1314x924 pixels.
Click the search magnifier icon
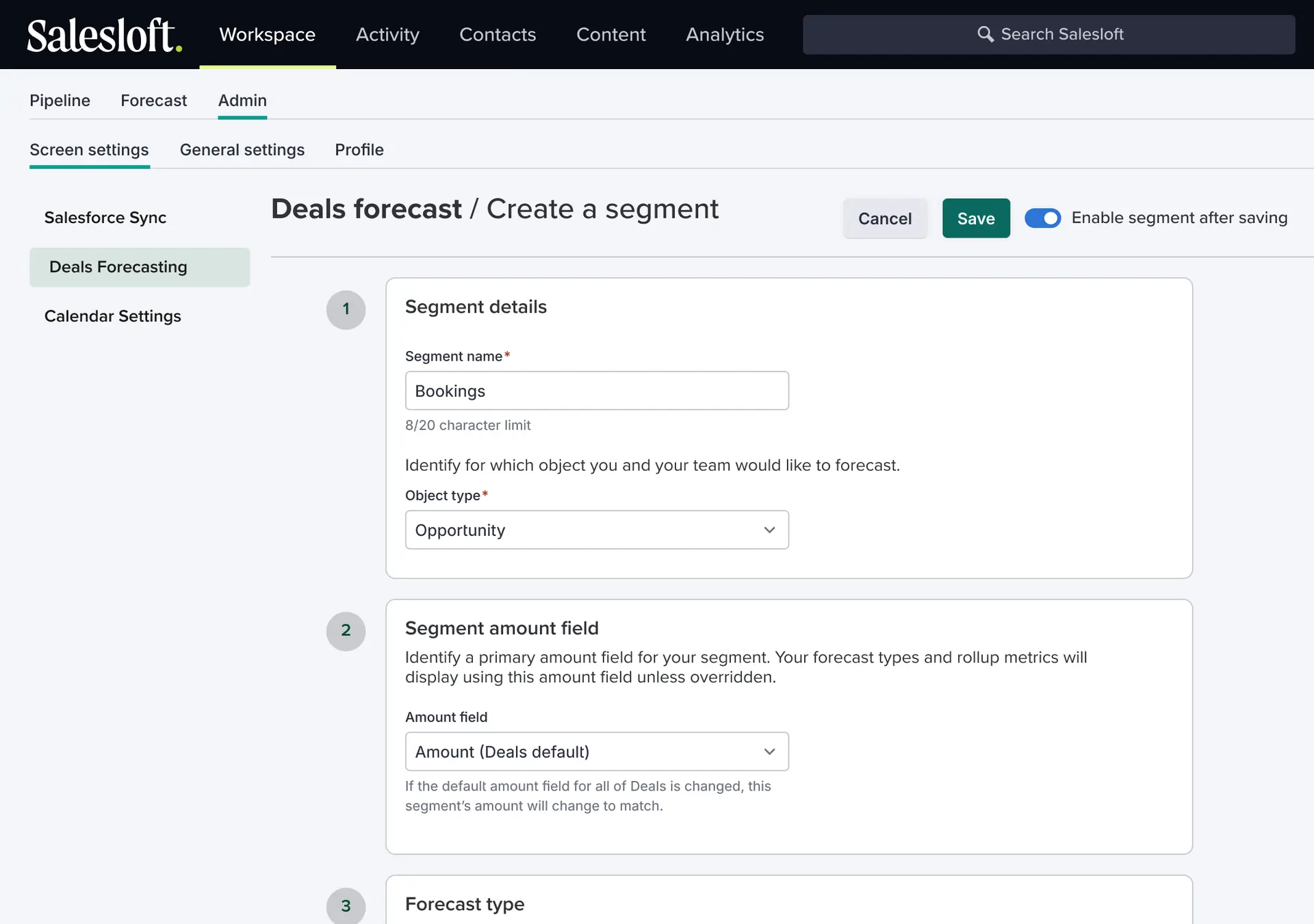coord(985,34)
